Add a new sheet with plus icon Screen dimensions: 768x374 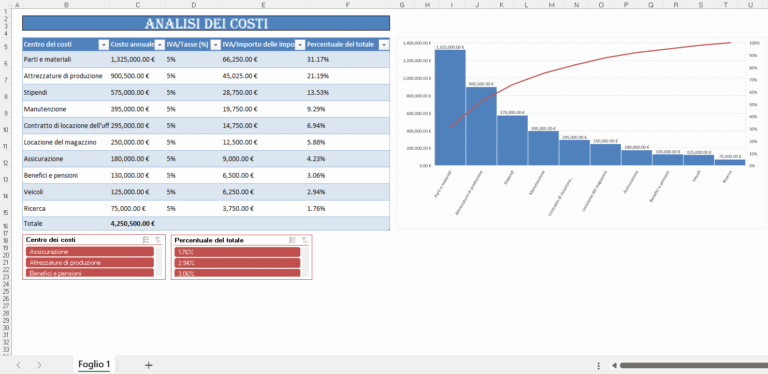(149, 365)
